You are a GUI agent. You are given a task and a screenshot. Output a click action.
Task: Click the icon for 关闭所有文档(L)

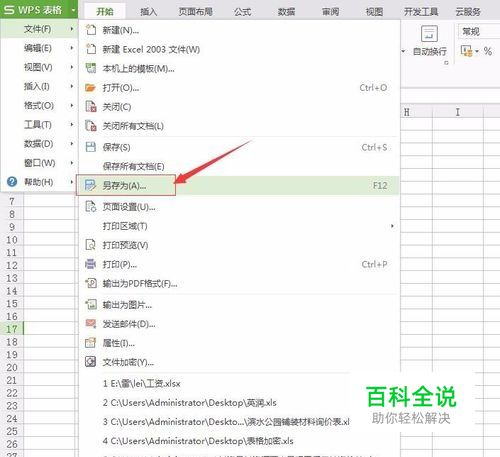coord(91,126)
